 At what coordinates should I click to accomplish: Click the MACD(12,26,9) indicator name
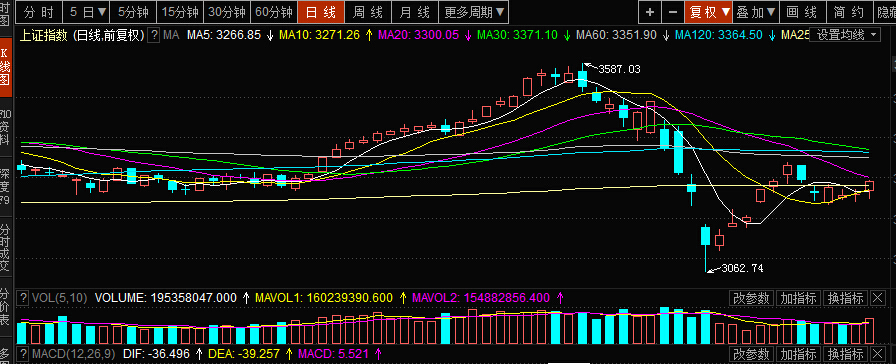coord(74,354)
